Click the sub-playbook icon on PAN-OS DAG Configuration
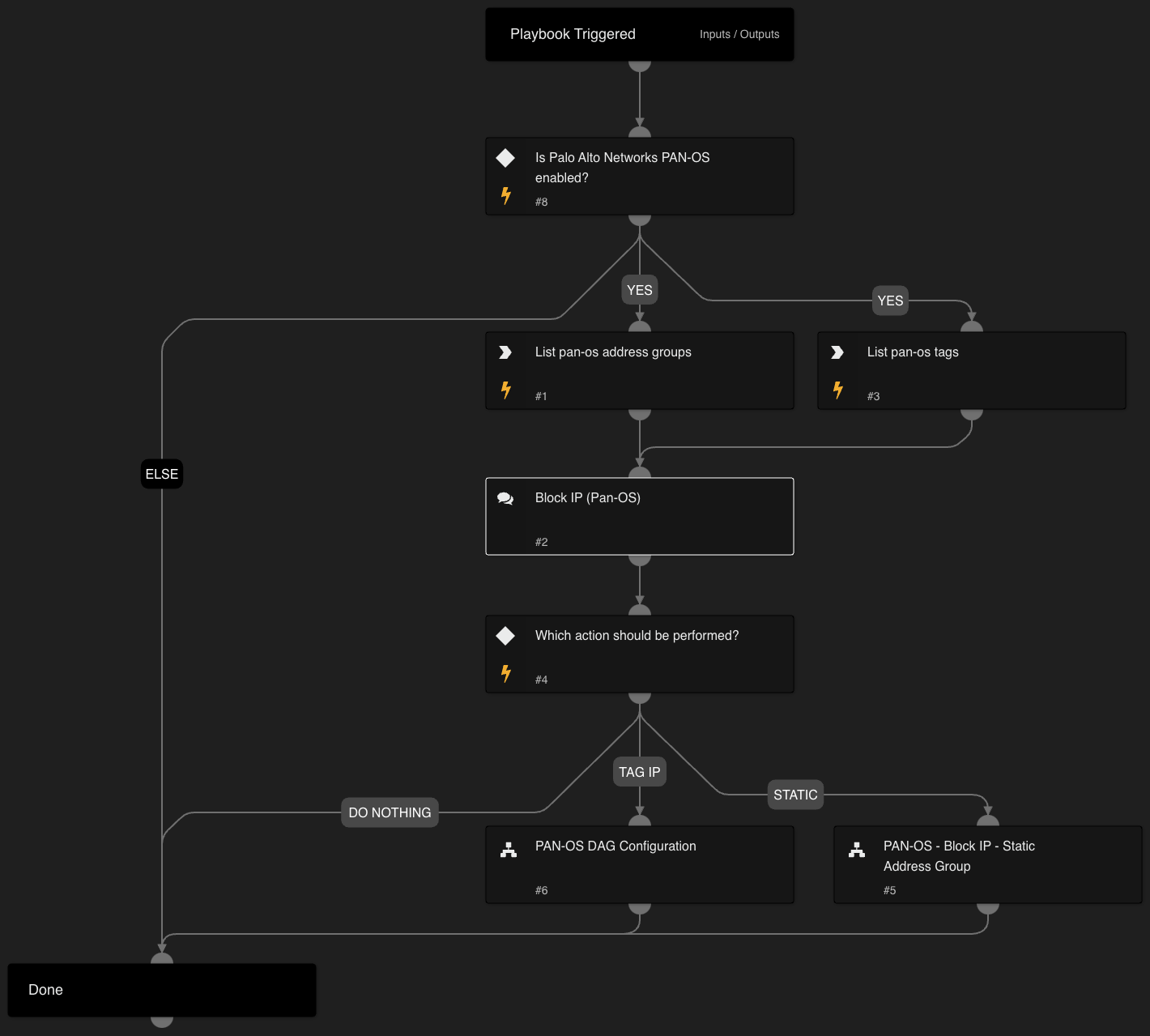 (509, 850)
